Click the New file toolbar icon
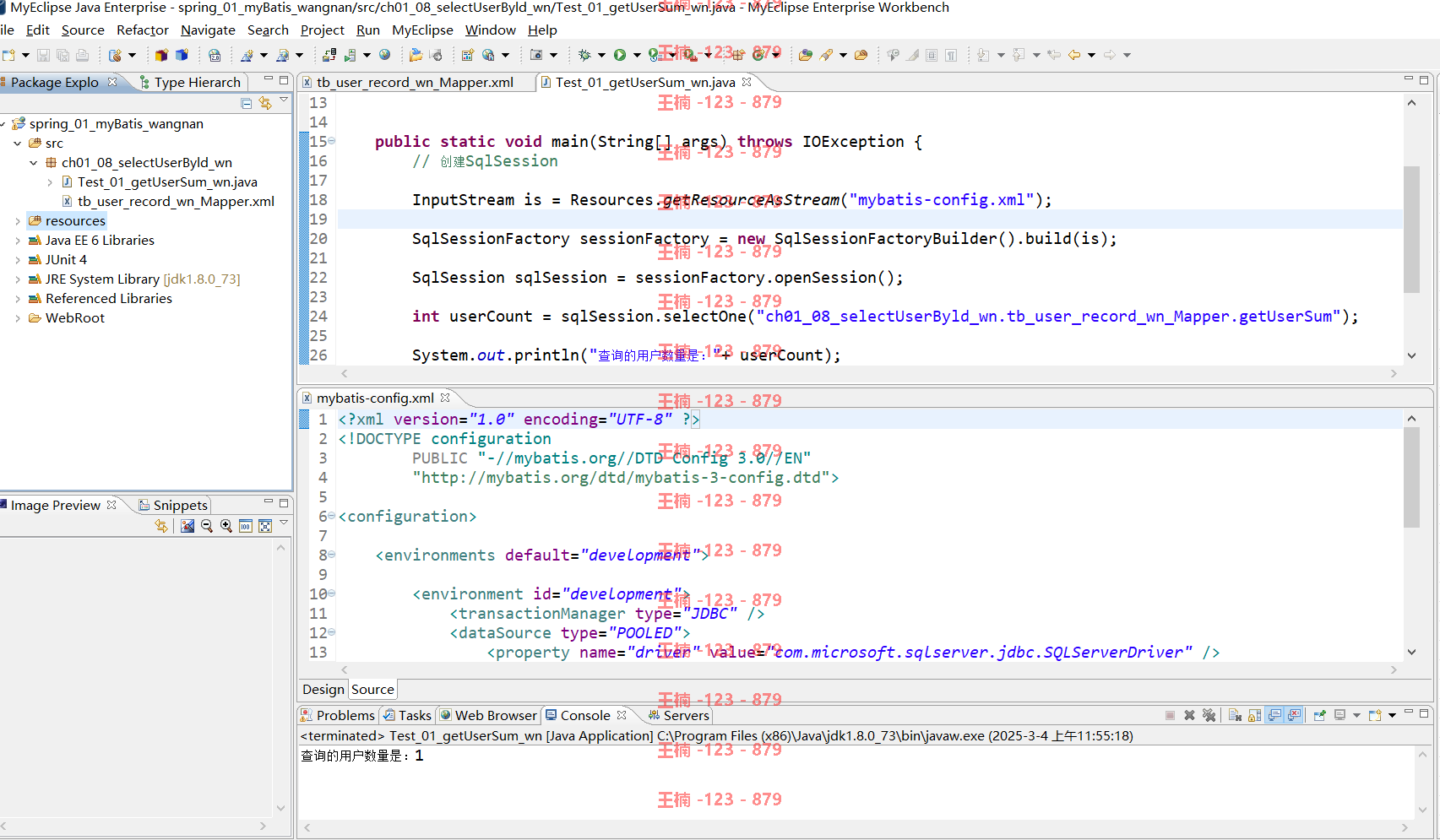 (9, 55)
